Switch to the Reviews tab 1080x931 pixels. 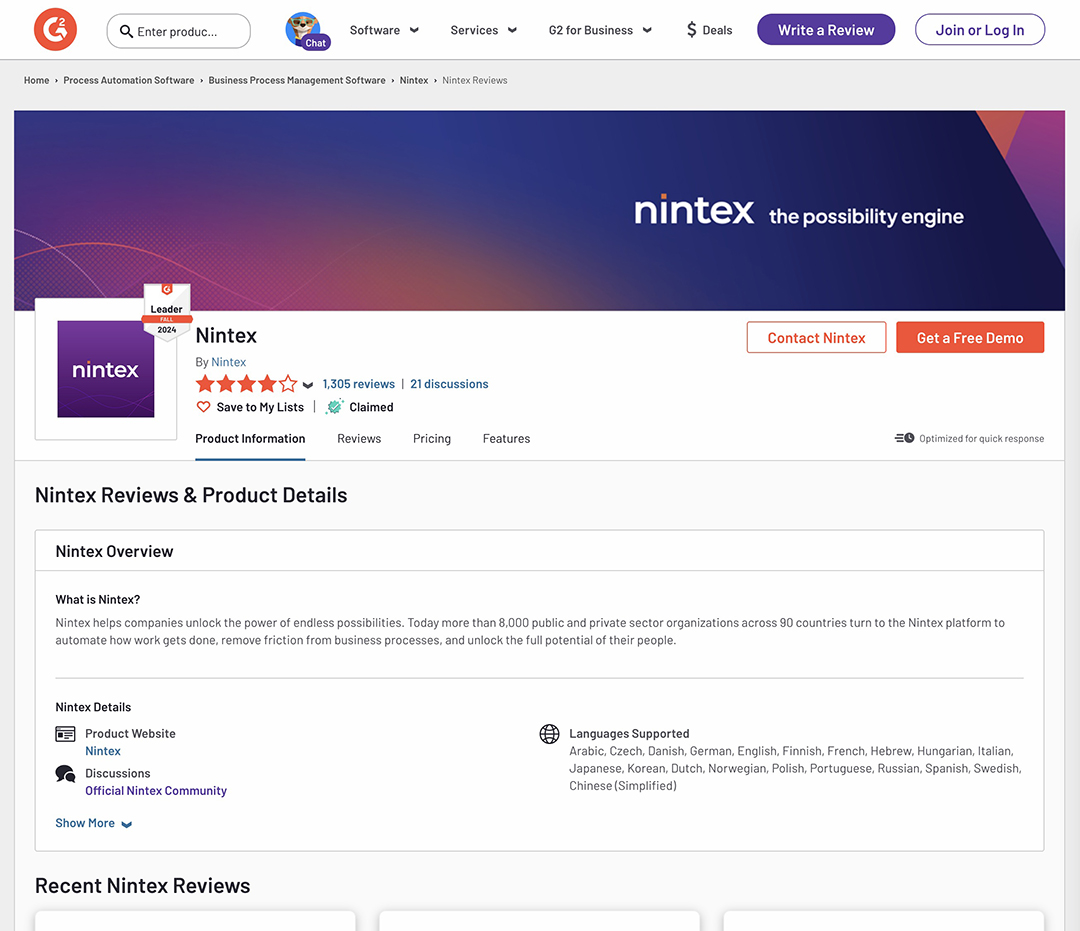pos(359,438)
